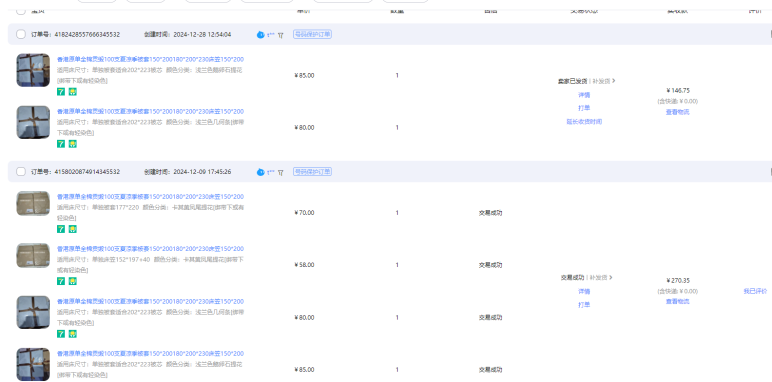Image resolution: width=772 pixels, height=382 pixels.
Task: Click the flag icon after buyer name in Dec 09 order
Action: pos(281,172)
